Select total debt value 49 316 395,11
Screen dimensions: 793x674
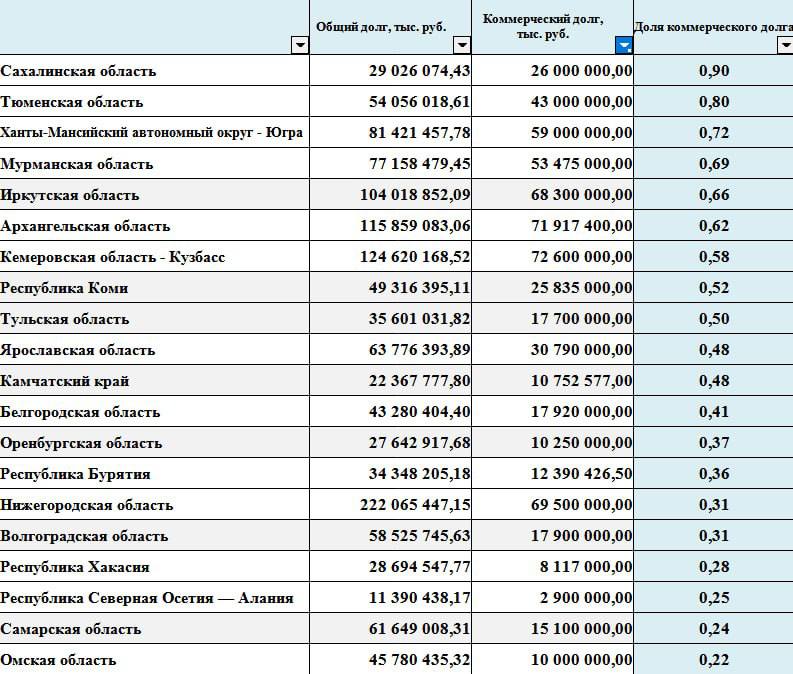(x=390, y=288)
